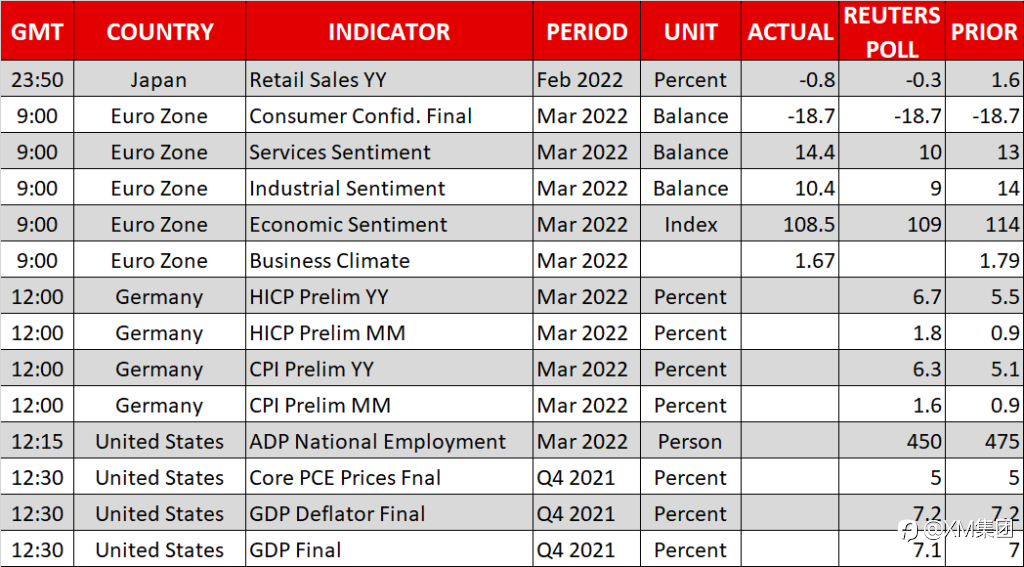Screen dimensions: 1024x567
Task: Click the CPI Prelim YY indicator cell
Action: coord(389,369)
